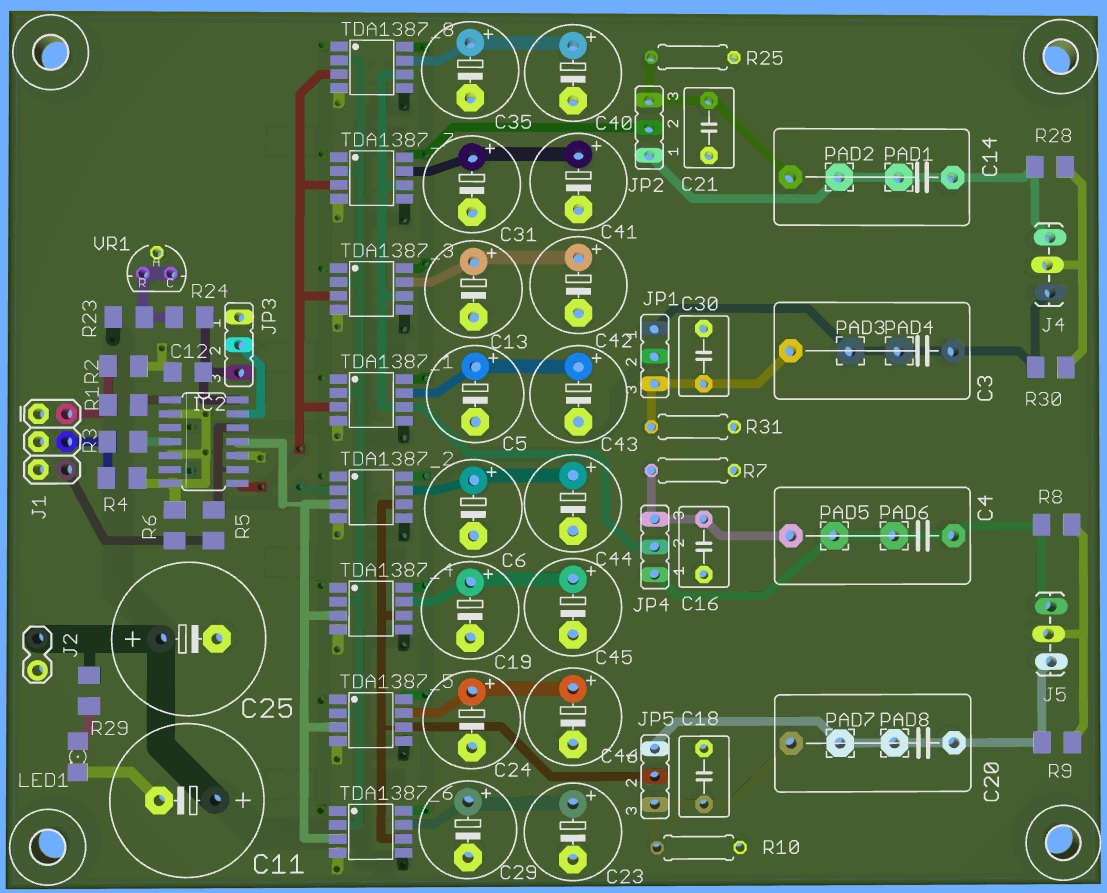Image resolution: width=1107 pixels, height=893 pixels.
Task: Click the bottom-left mounting hole
Action: coord(48,846)
